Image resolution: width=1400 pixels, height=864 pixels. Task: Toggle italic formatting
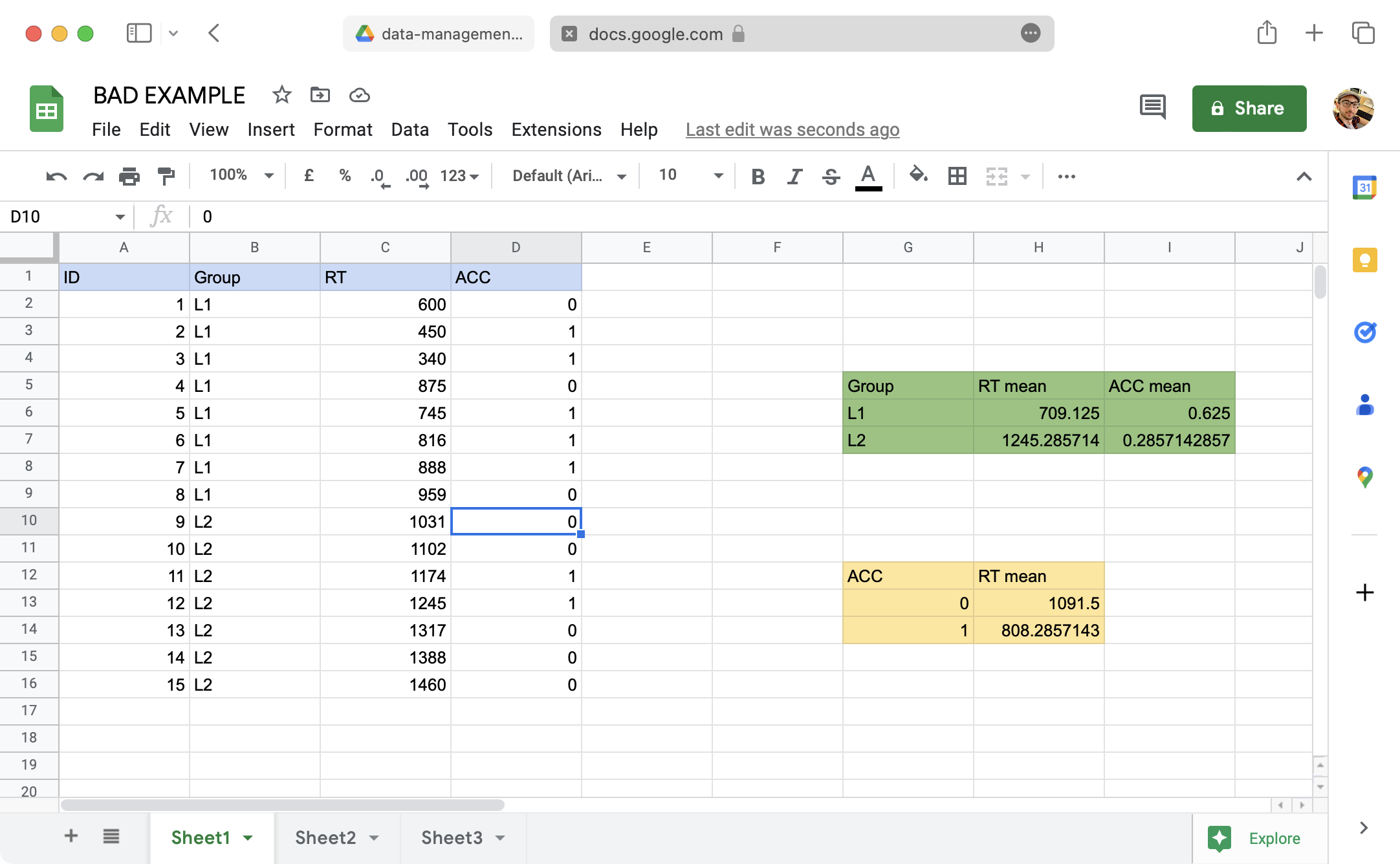(794, 176)
